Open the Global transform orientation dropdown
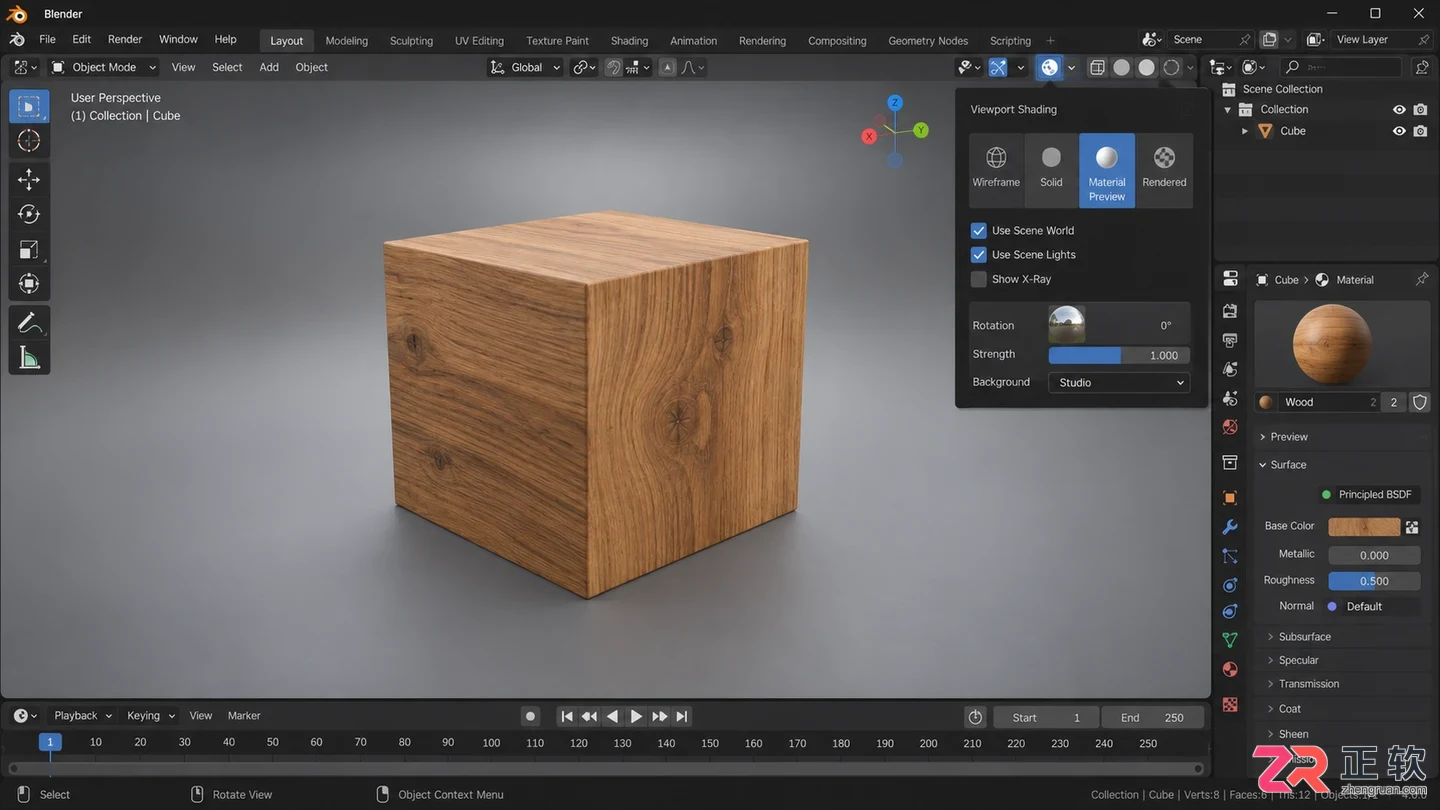Image resolution: width=1440 pixels, height=810 pixels. pos(525,67)
